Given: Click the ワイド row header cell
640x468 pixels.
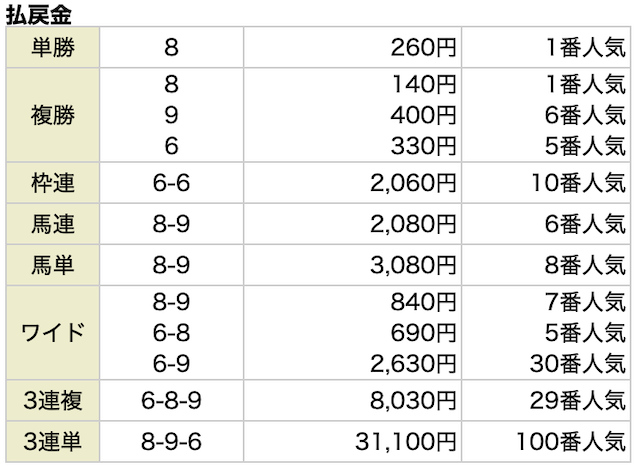Looking at the screenshot, I should click(53, 333).
